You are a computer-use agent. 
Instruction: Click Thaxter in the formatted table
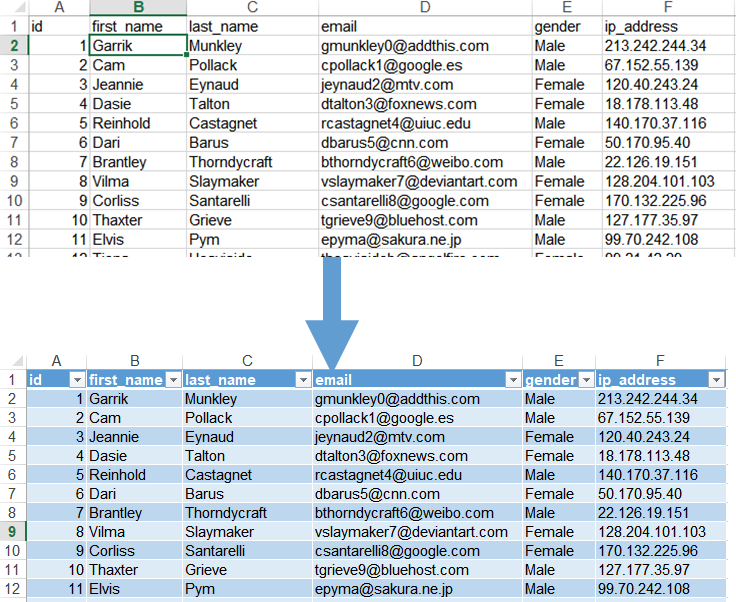tap(114, 570)
